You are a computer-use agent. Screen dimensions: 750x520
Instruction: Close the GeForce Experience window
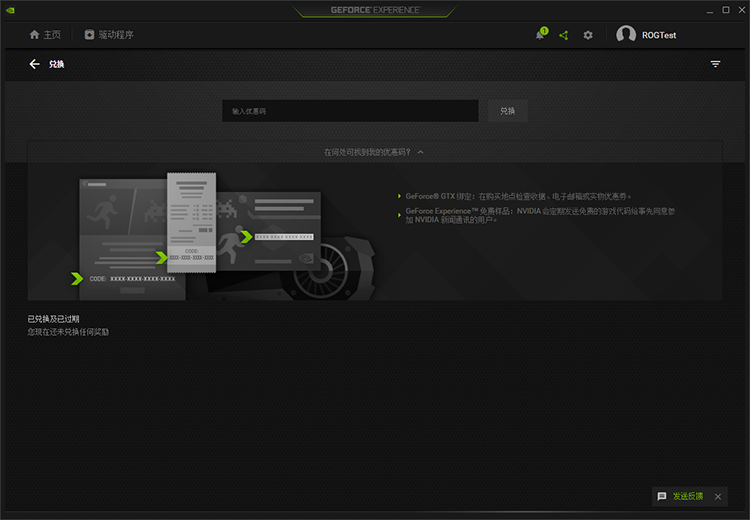click(x=741, y=10)
